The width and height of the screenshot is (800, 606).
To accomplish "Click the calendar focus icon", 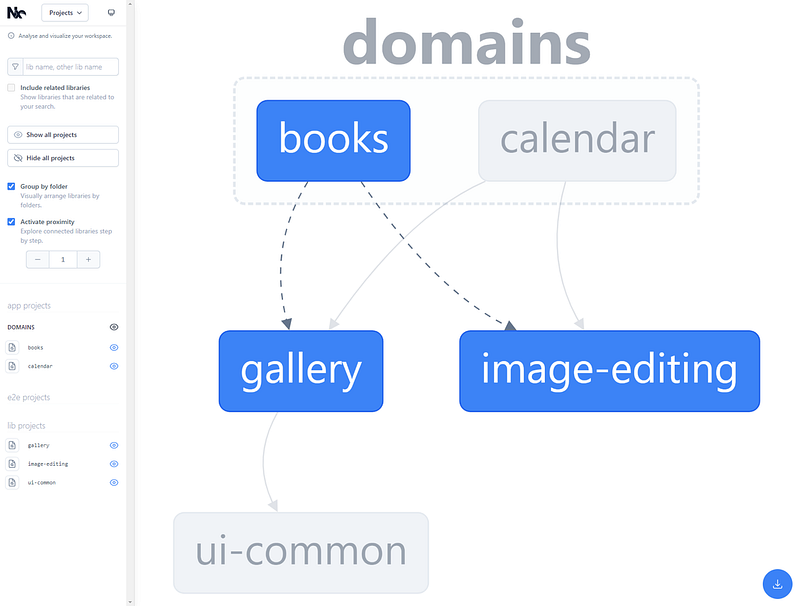I will point(12,366).
